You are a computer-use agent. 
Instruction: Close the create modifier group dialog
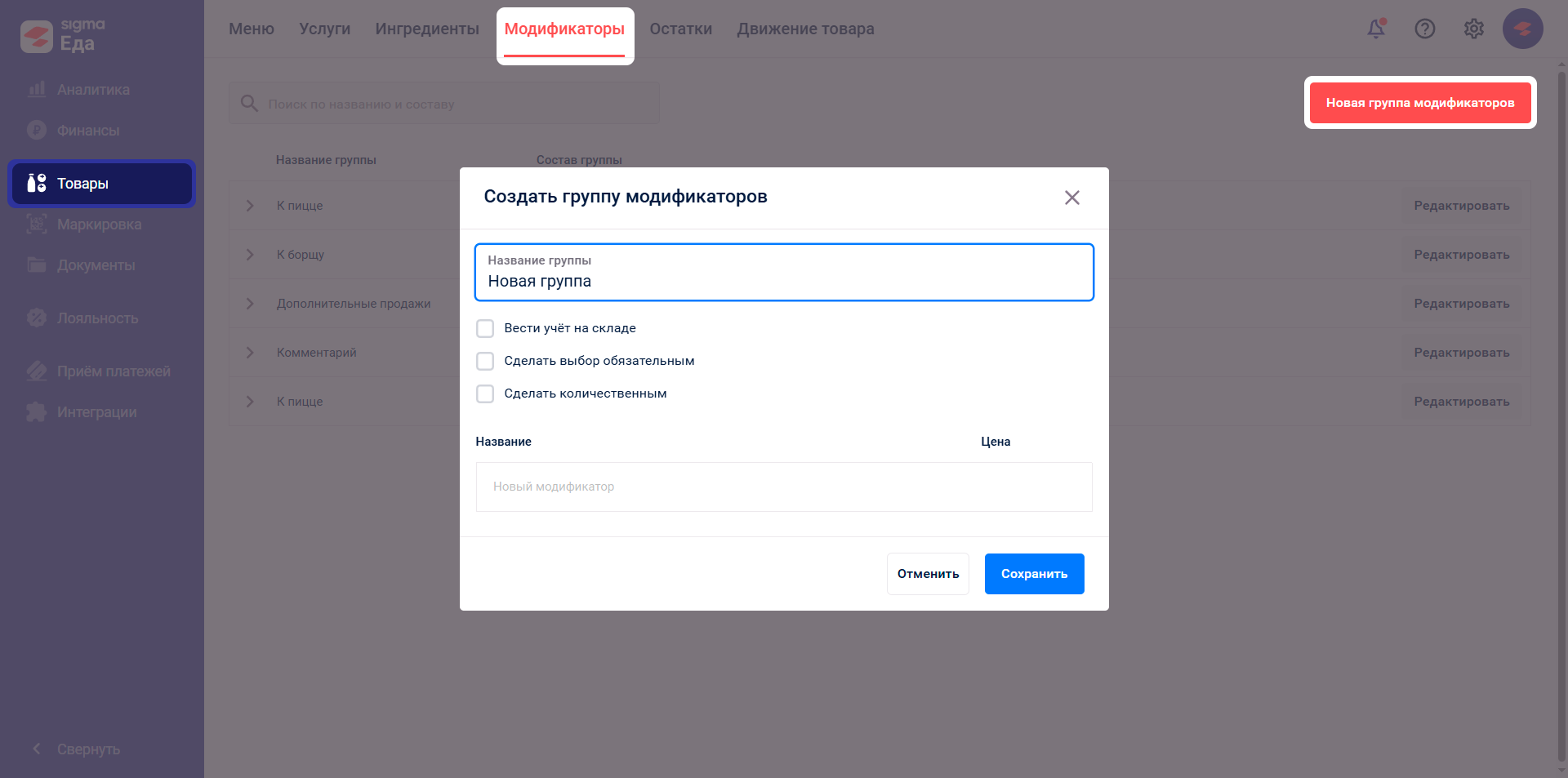(x=1071, y=198)
